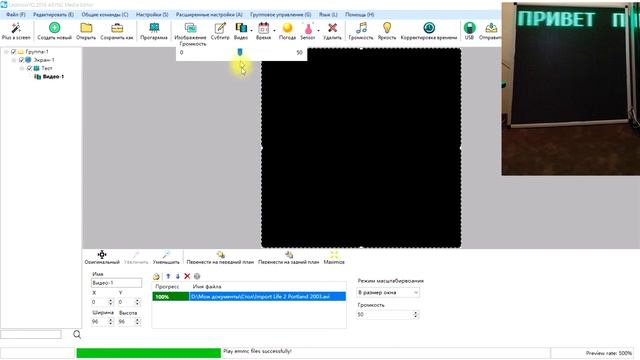This screenshot has height=360, width=640.
Task: Click the Sensor flask icon
Action: [308, 28]
